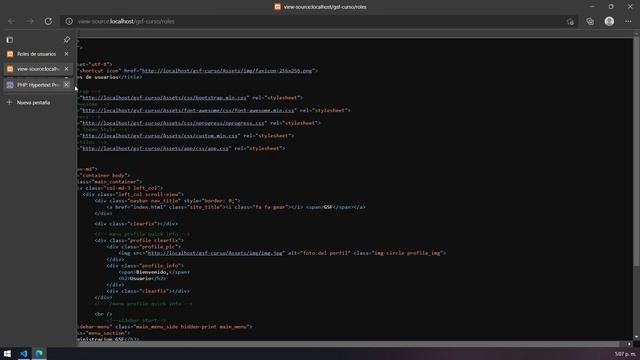Viewport: 640px width, 360px height.
Task: Click the vertical scrollbar thumb
Action: 636,151
